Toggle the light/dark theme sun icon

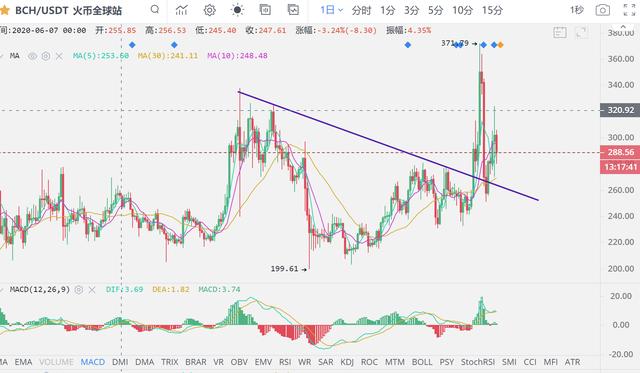(237, 10)
